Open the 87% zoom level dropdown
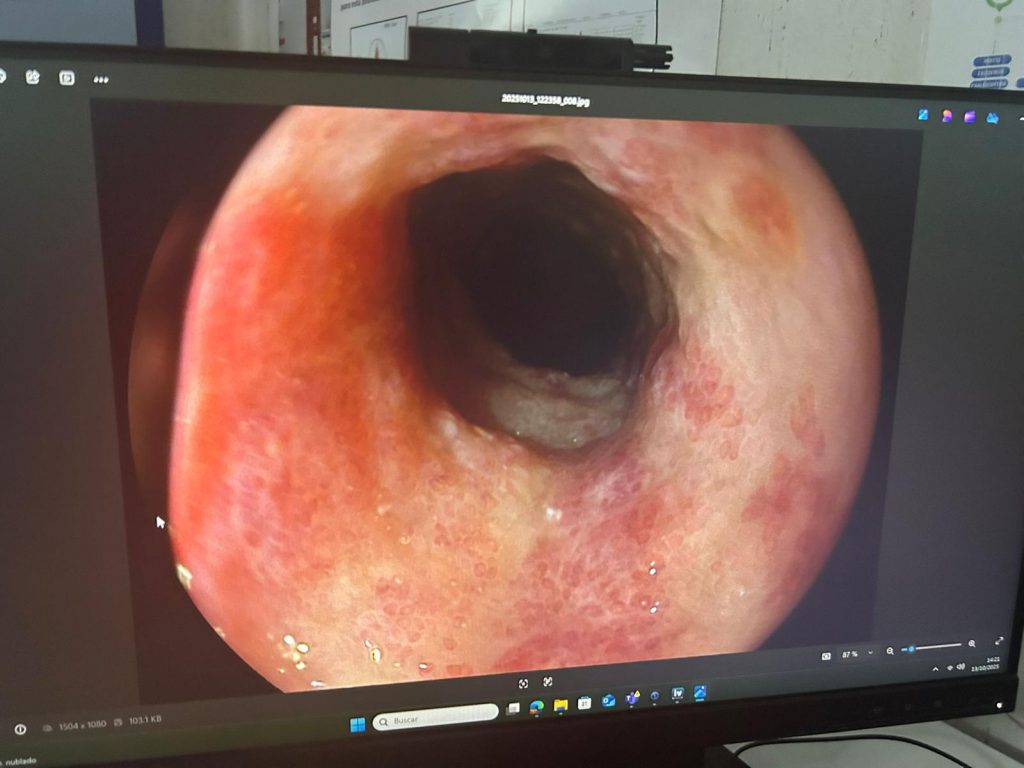This screenshot has height=768, width=1024. click(x=869, y=653)
